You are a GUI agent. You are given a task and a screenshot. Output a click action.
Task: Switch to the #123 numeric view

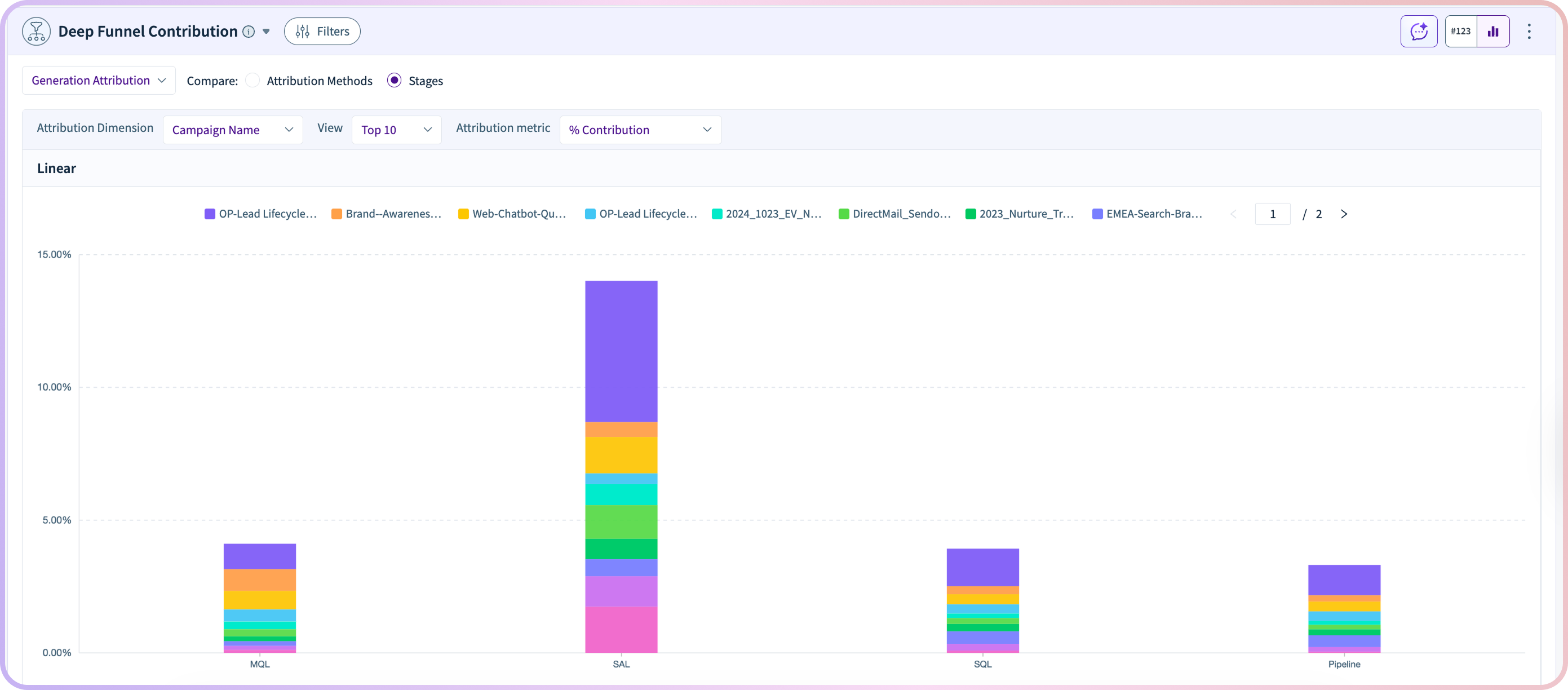(1460, 32)
